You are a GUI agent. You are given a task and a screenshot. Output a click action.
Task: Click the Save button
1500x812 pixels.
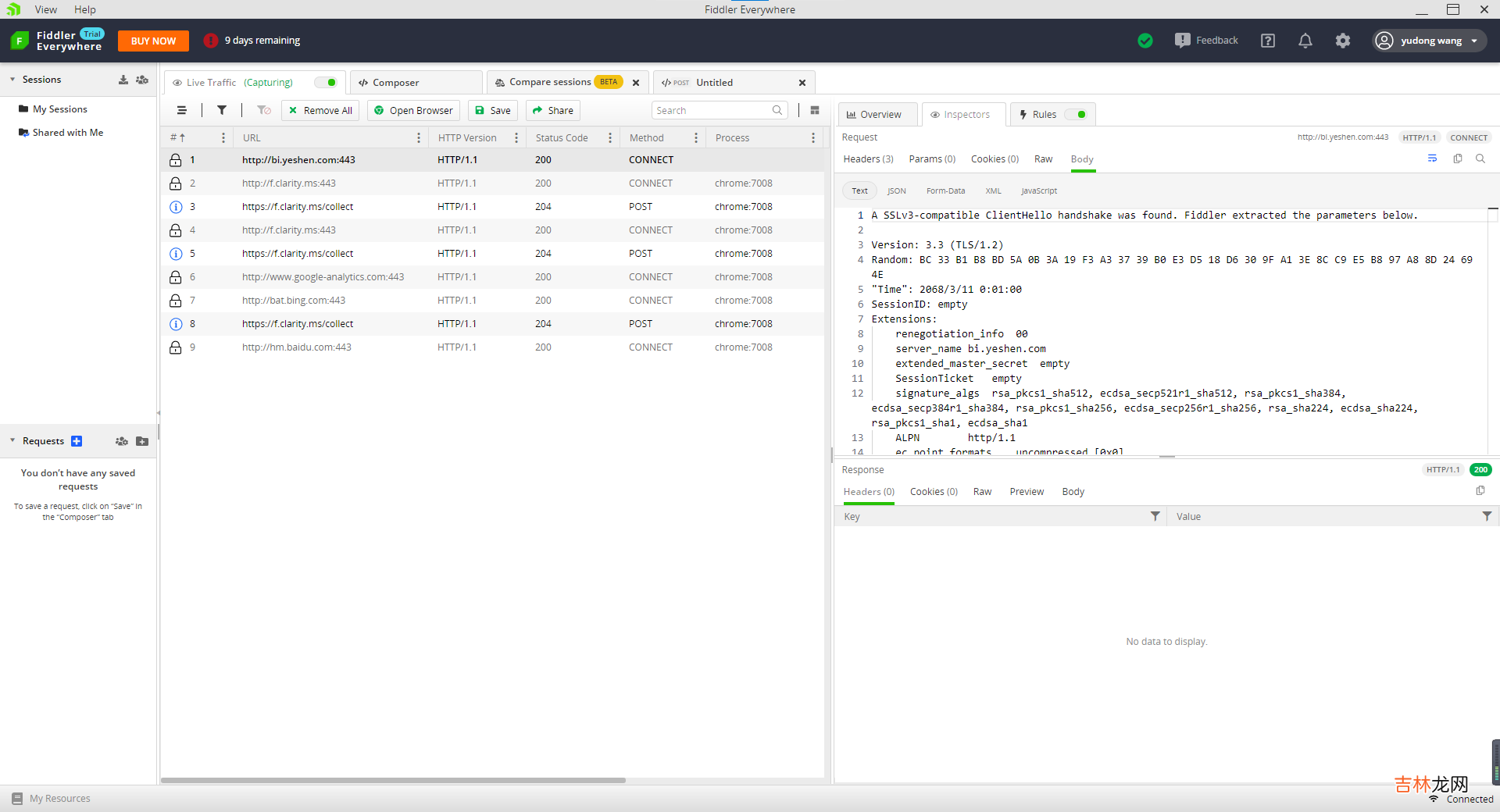(x=493, y=110)
